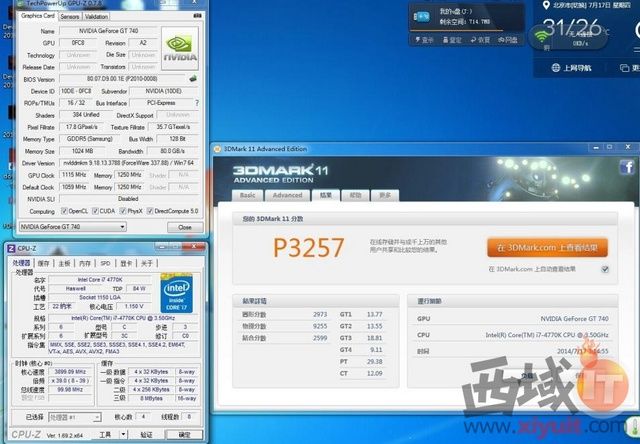Screen dimensions: 640x444
Task: Click the GPU Clock value 1115 MHz
Action: pos(74,175)
